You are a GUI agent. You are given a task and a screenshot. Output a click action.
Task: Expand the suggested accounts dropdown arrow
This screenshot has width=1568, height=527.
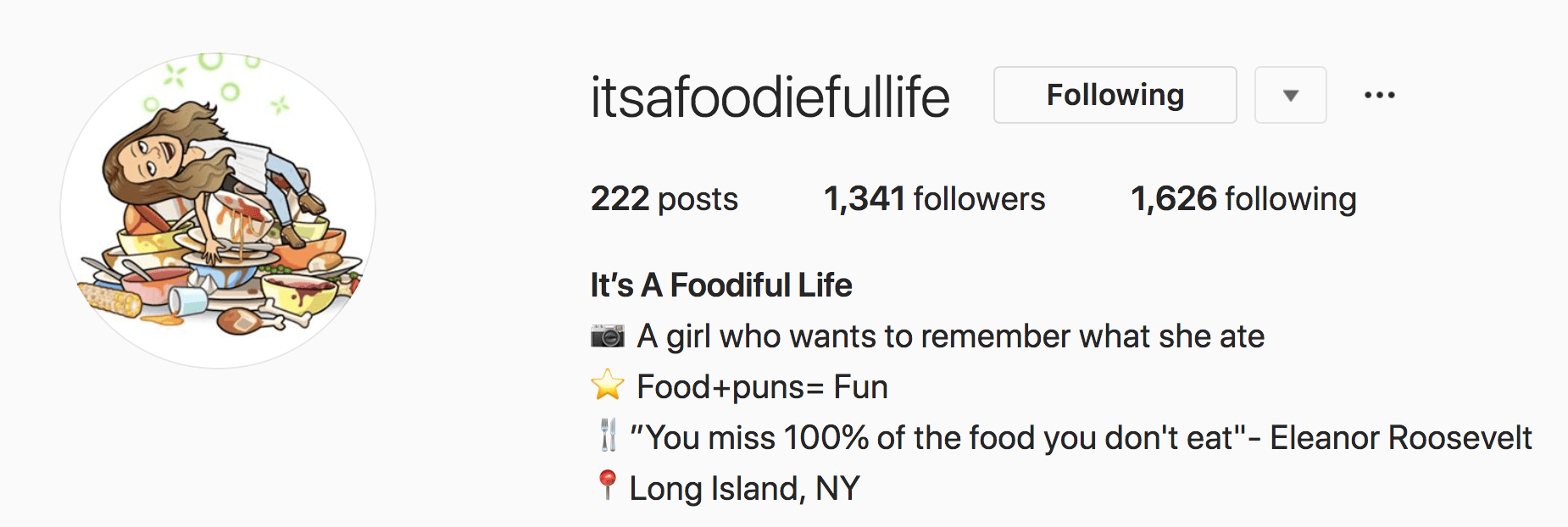click(1290, 95)
